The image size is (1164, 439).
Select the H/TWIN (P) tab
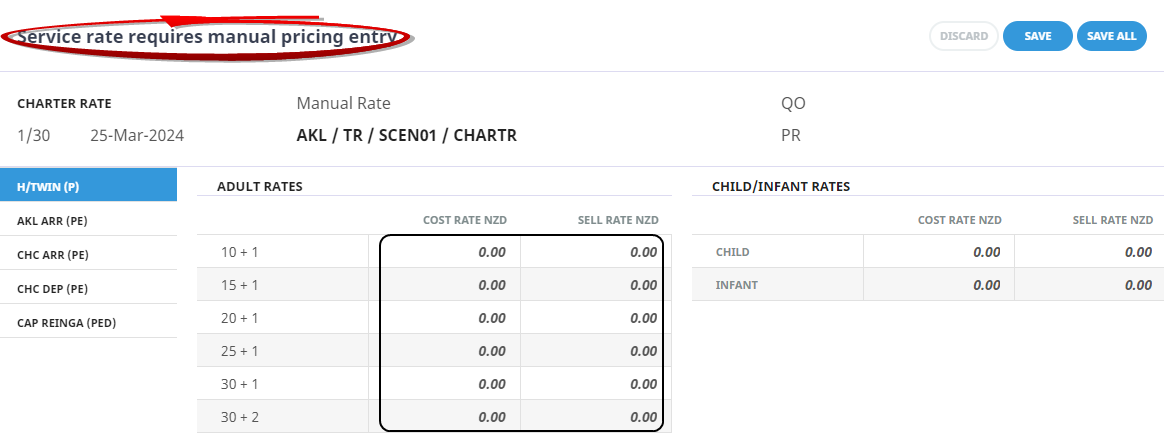(88, 185)
